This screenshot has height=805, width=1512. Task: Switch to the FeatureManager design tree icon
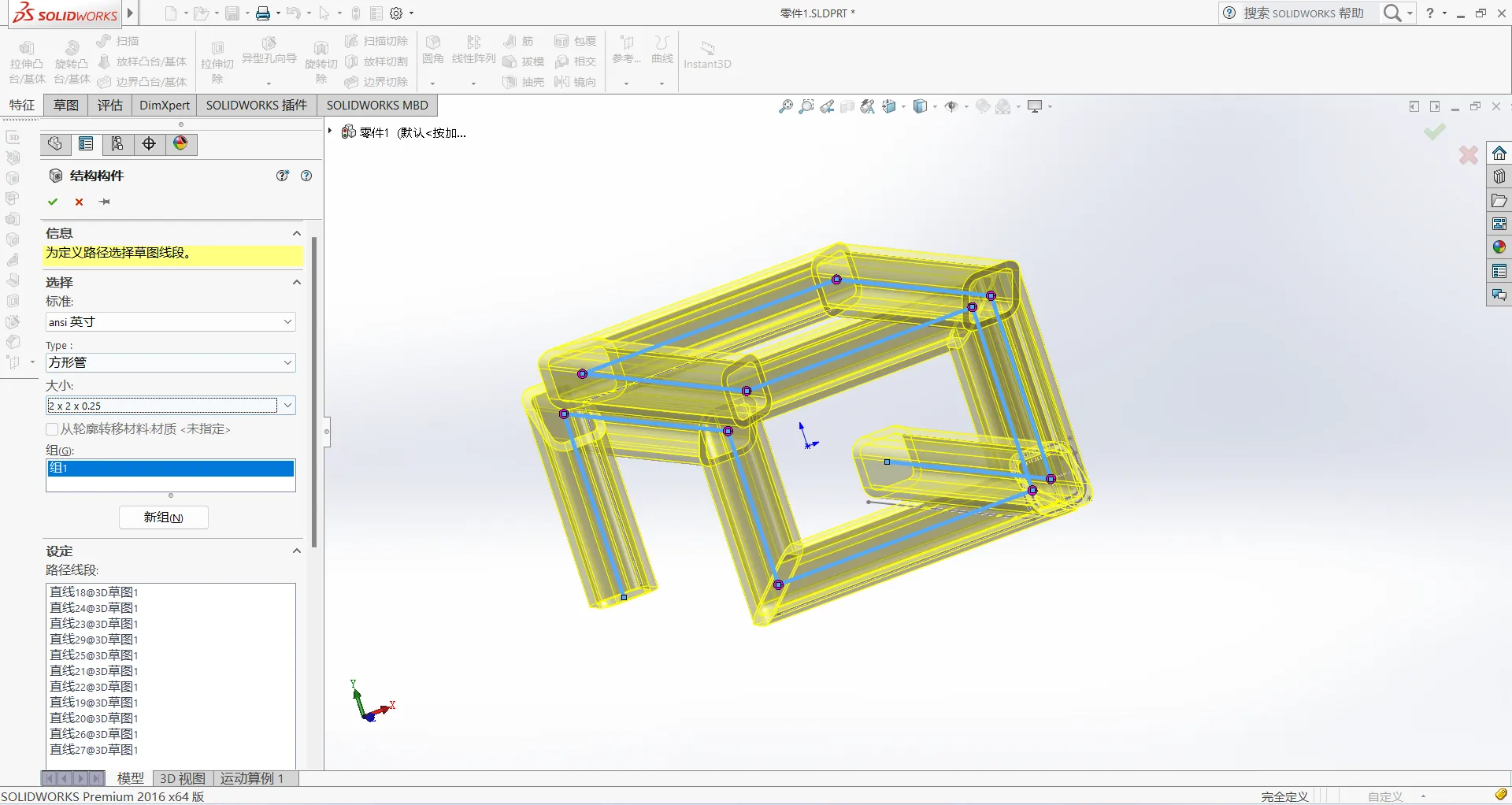tap(55, 143)
